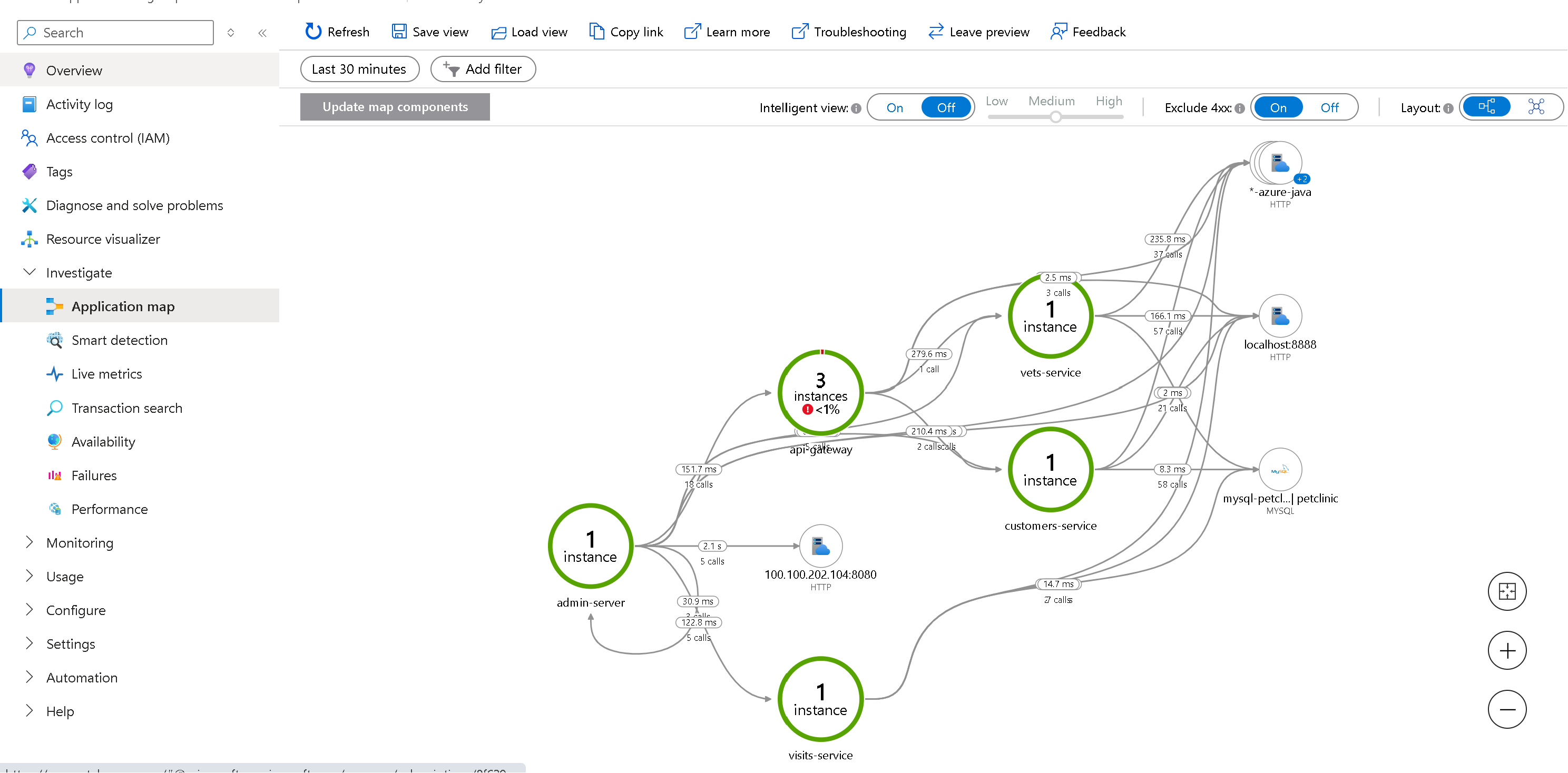Click the Add filter button

(483, 70)
